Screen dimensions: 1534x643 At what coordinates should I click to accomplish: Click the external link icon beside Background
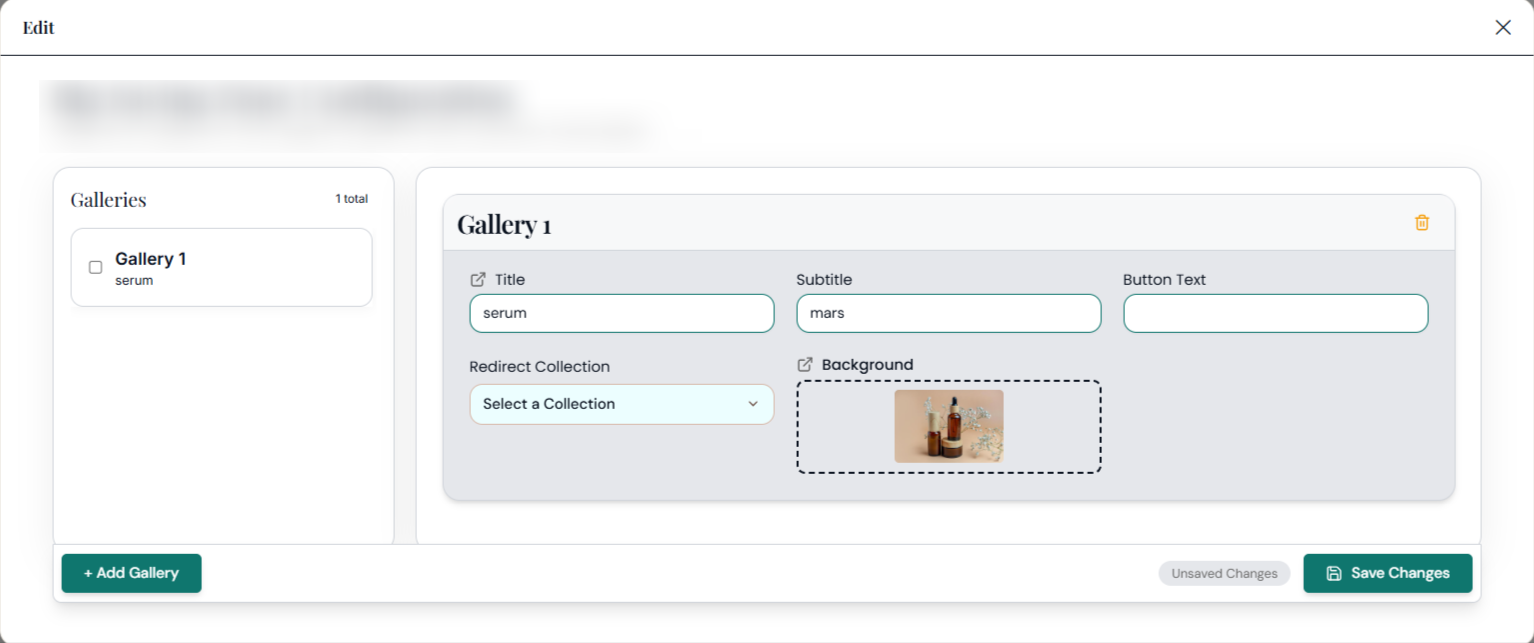coord(803,364)
